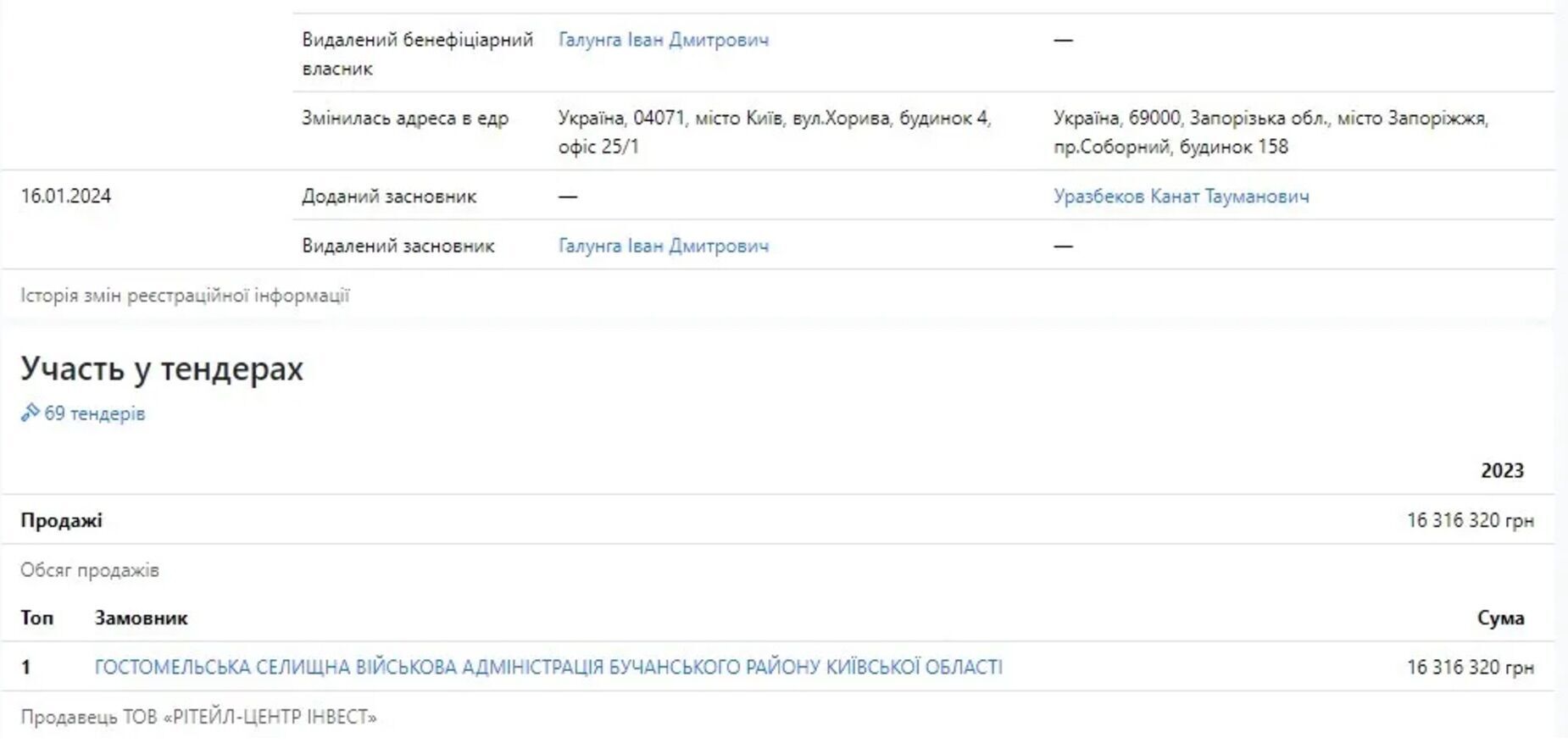Open the ГОСТОМЕЛЬСЬКА СЕЛИЩНА ВІЙСЬКОВА АДМІНІСТРАЦІЯ customer link
1568x754 pixels.
[548, 668]
